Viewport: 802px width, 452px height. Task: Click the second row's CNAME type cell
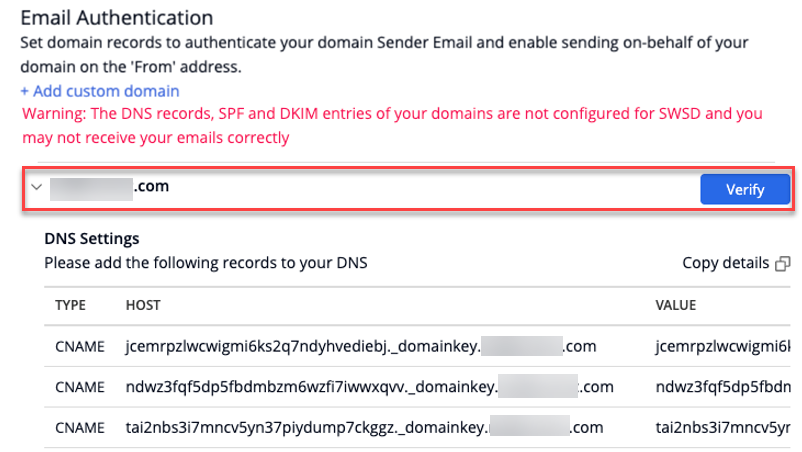tap(79, 387)
